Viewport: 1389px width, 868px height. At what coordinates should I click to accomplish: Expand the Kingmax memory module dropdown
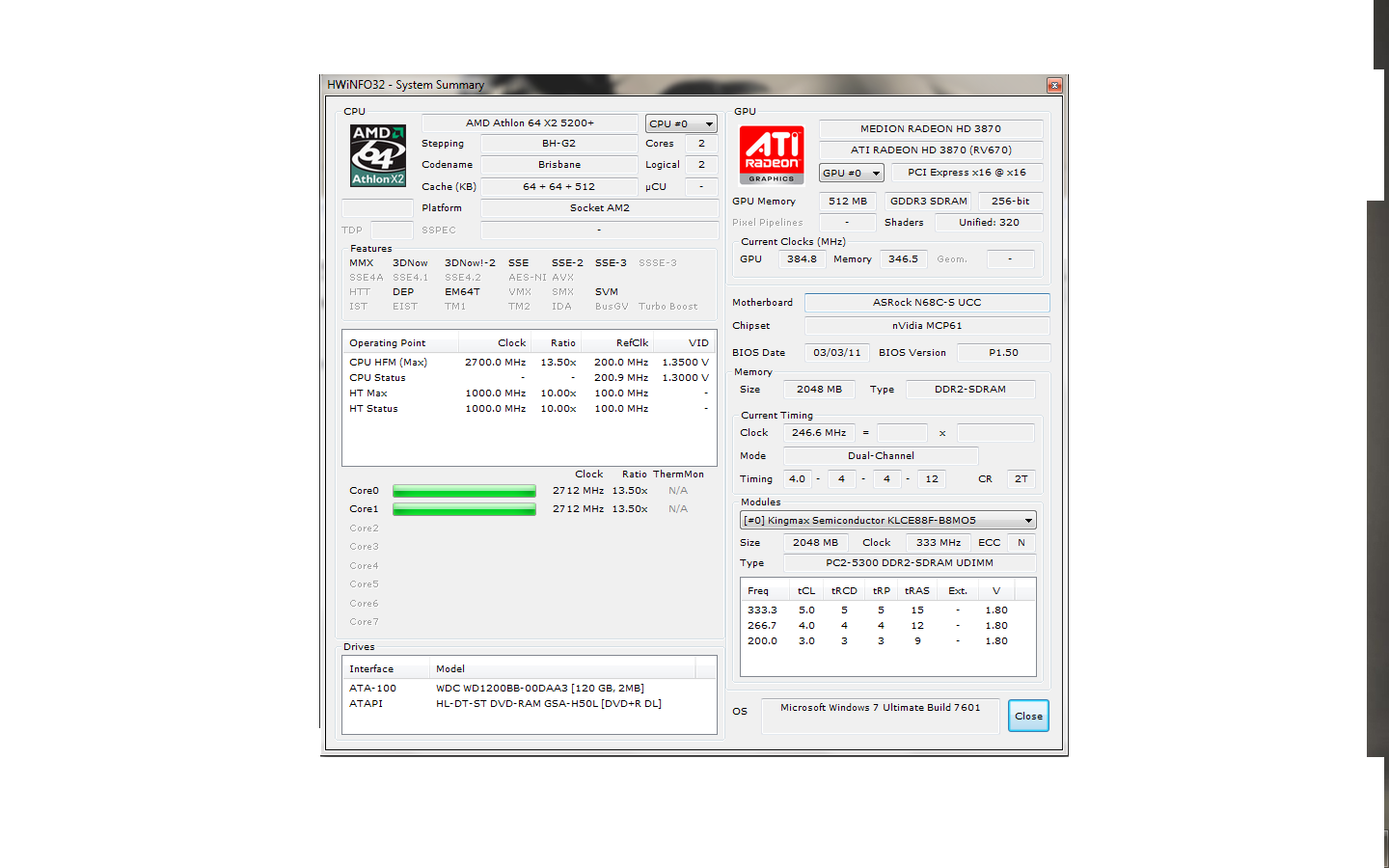pos(888,521)
